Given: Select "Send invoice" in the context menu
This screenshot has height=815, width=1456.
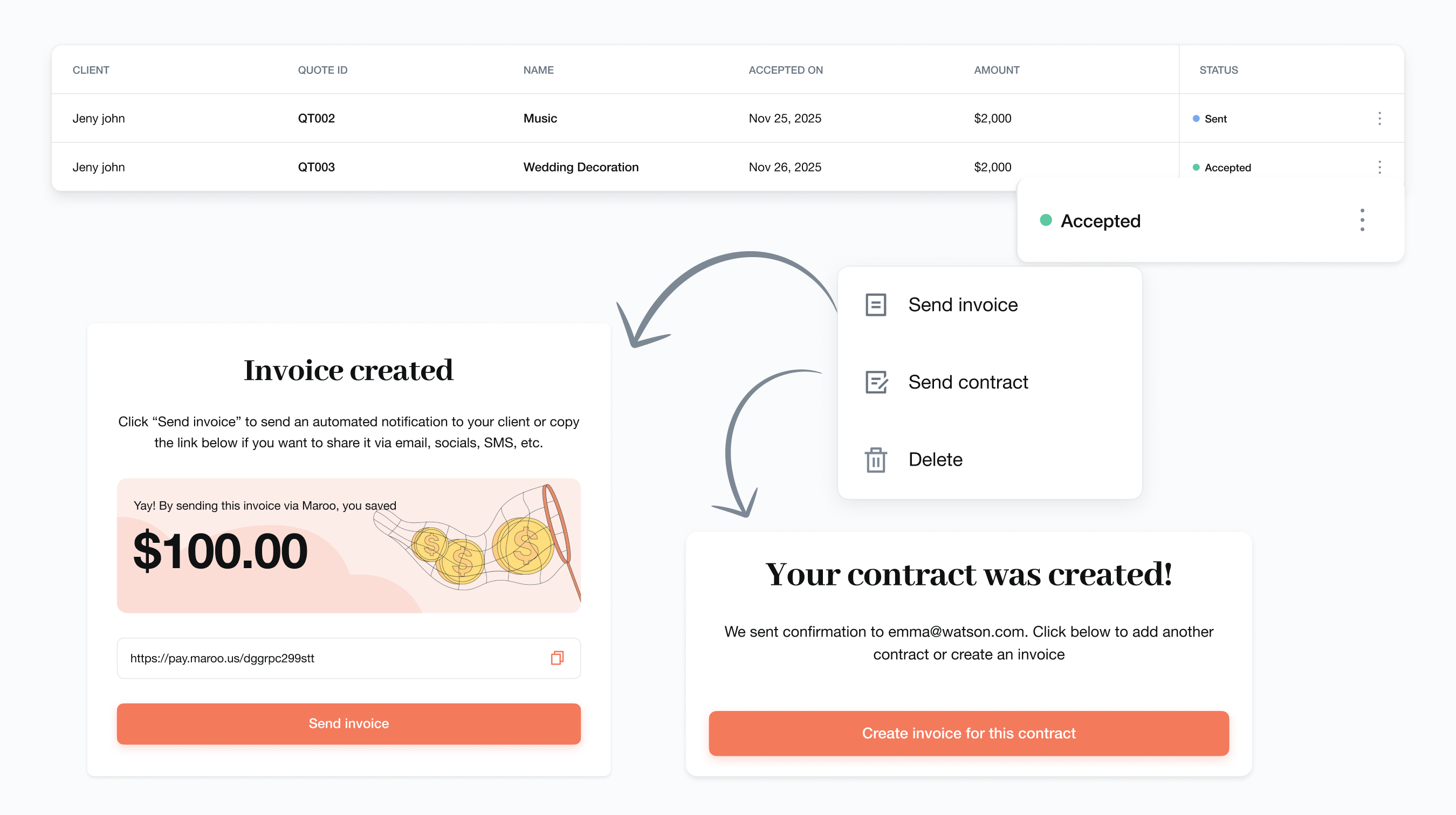Looking at the screenshot, I should tap(962, 304).
